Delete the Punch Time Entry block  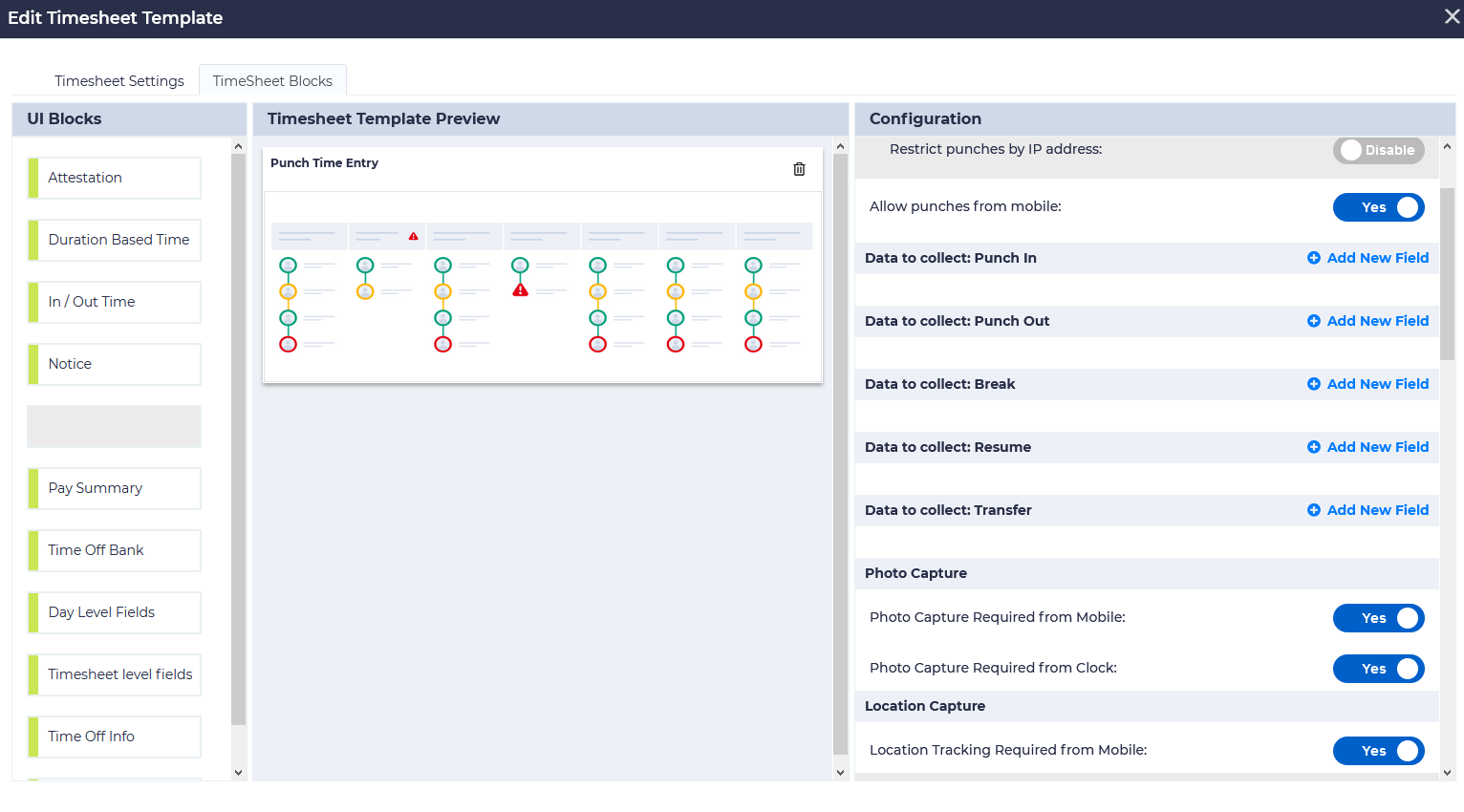[x=799, y=169]
